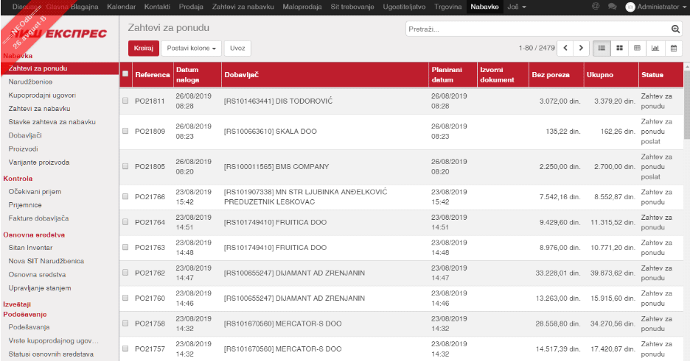This screenshot has width=690, height=361.
Task: Open the Trgovina menu
Action: (448, 7)
